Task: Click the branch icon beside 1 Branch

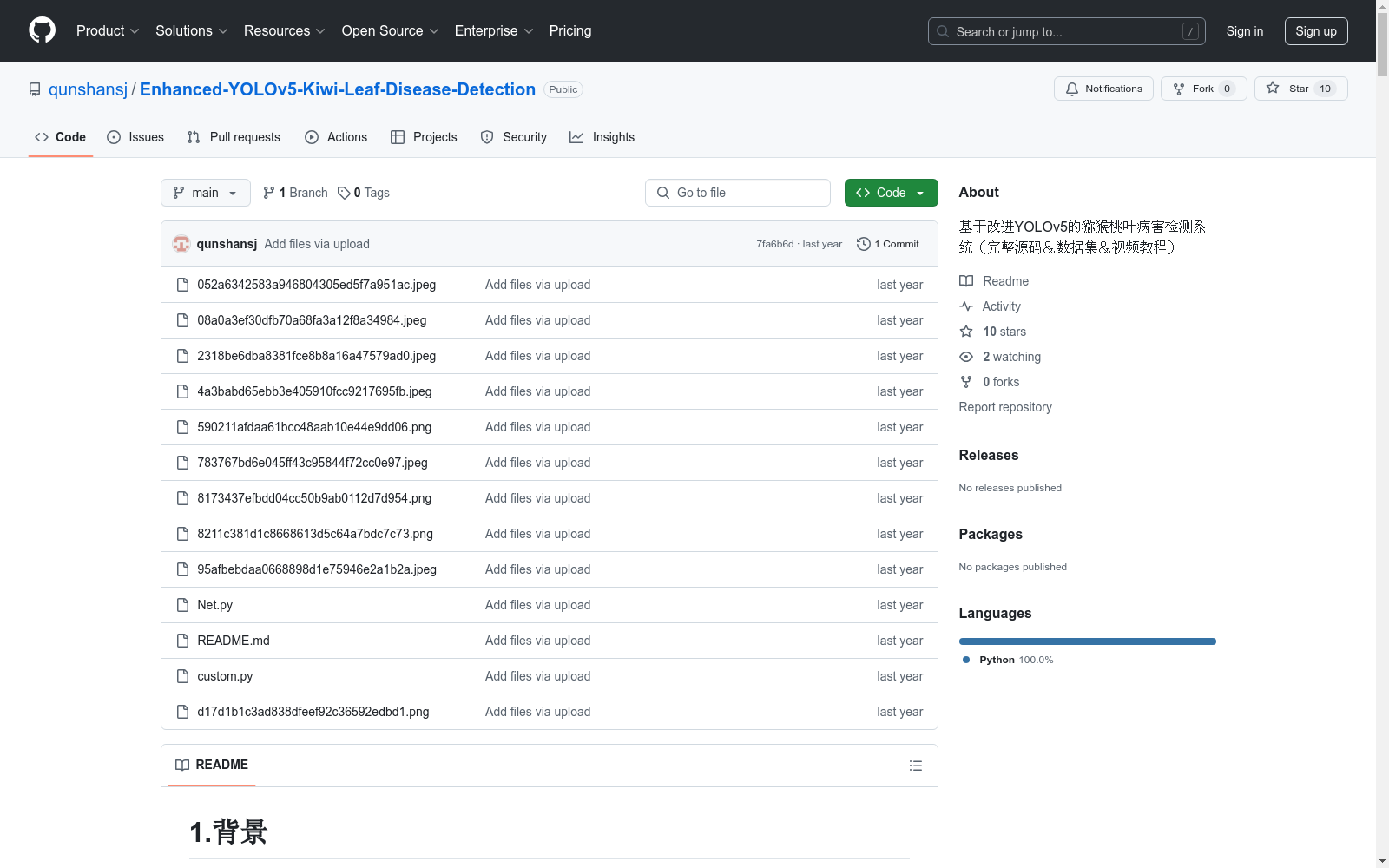Action: 269,193
